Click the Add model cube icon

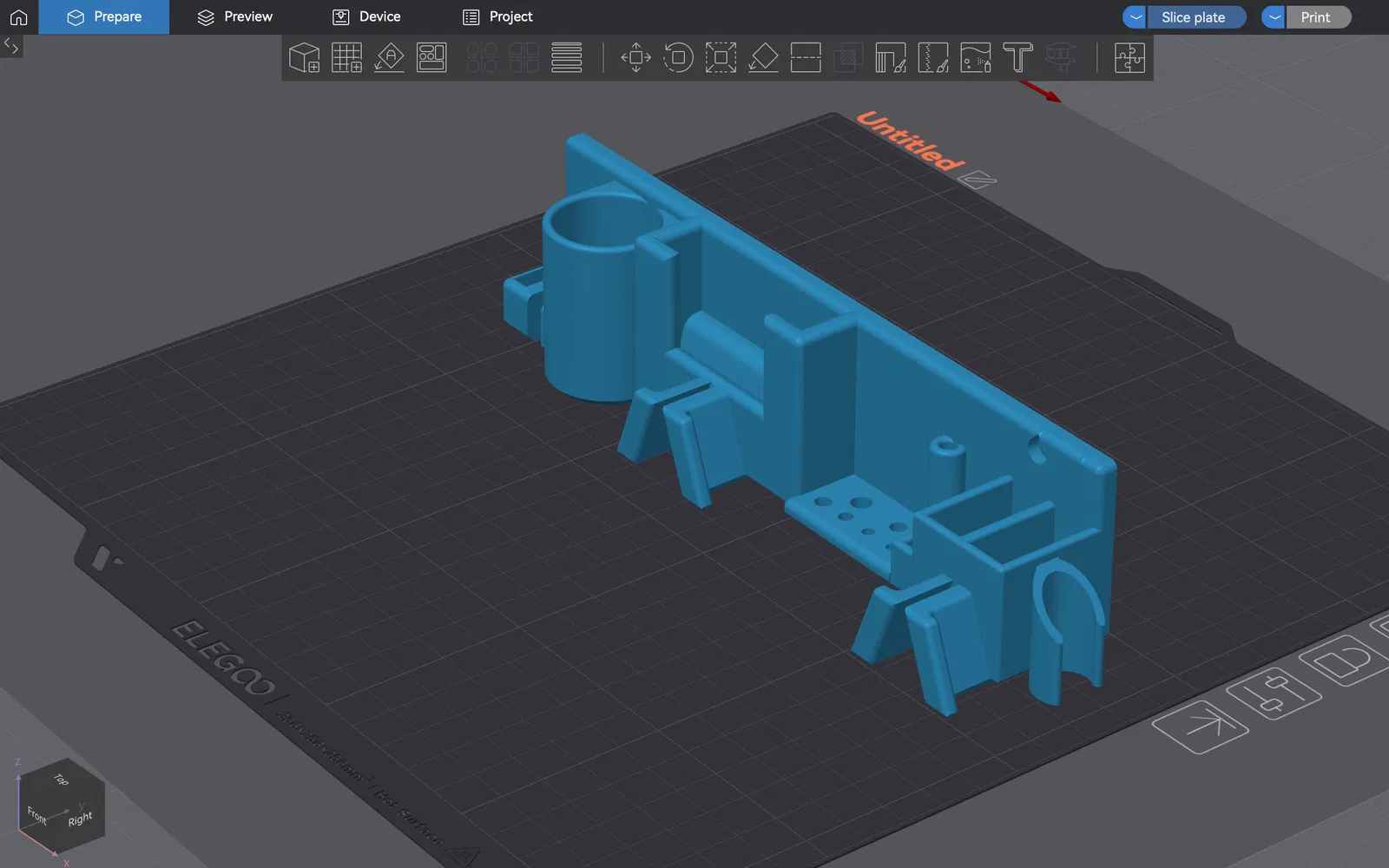(x=304, y=58)
